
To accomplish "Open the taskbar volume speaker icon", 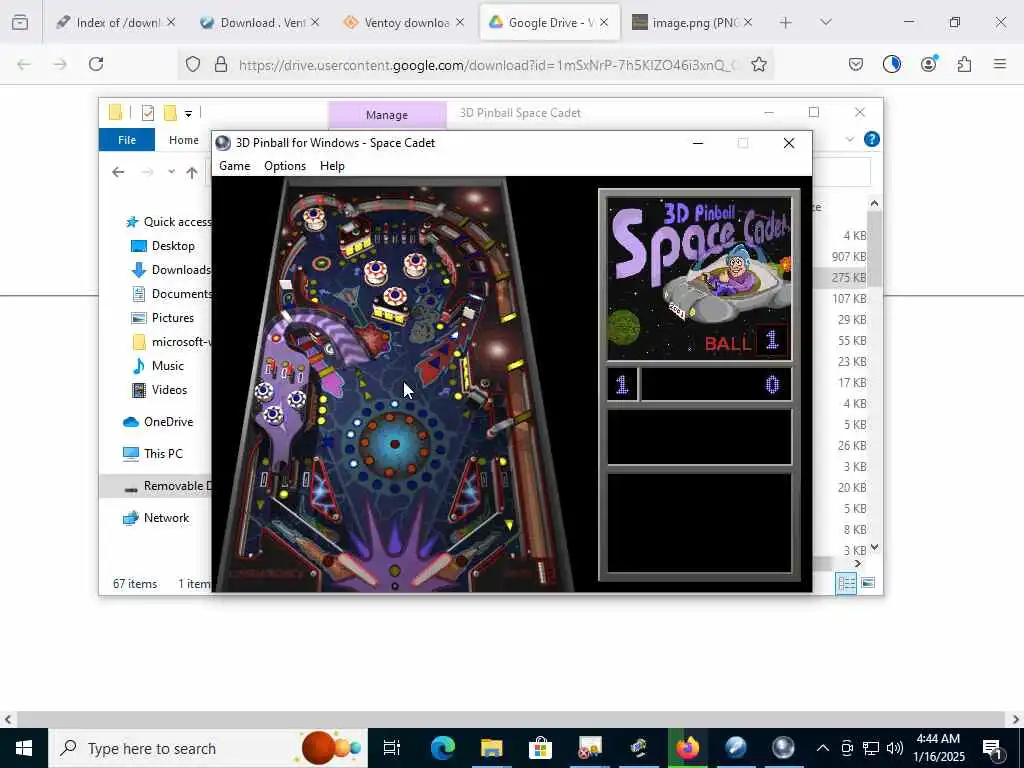I will point(895,748).
